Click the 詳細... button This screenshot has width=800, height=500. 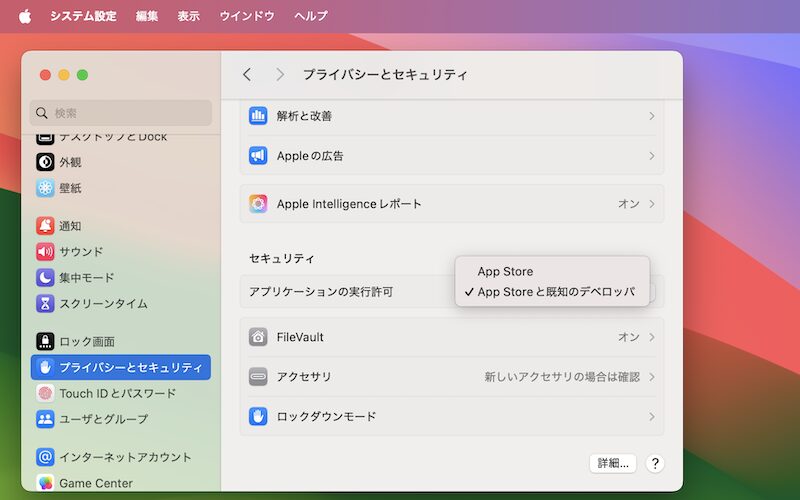point(613,463)
